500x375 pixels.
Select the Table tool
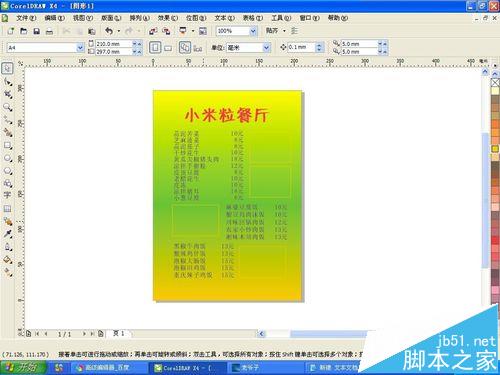(x=7, y=209)
